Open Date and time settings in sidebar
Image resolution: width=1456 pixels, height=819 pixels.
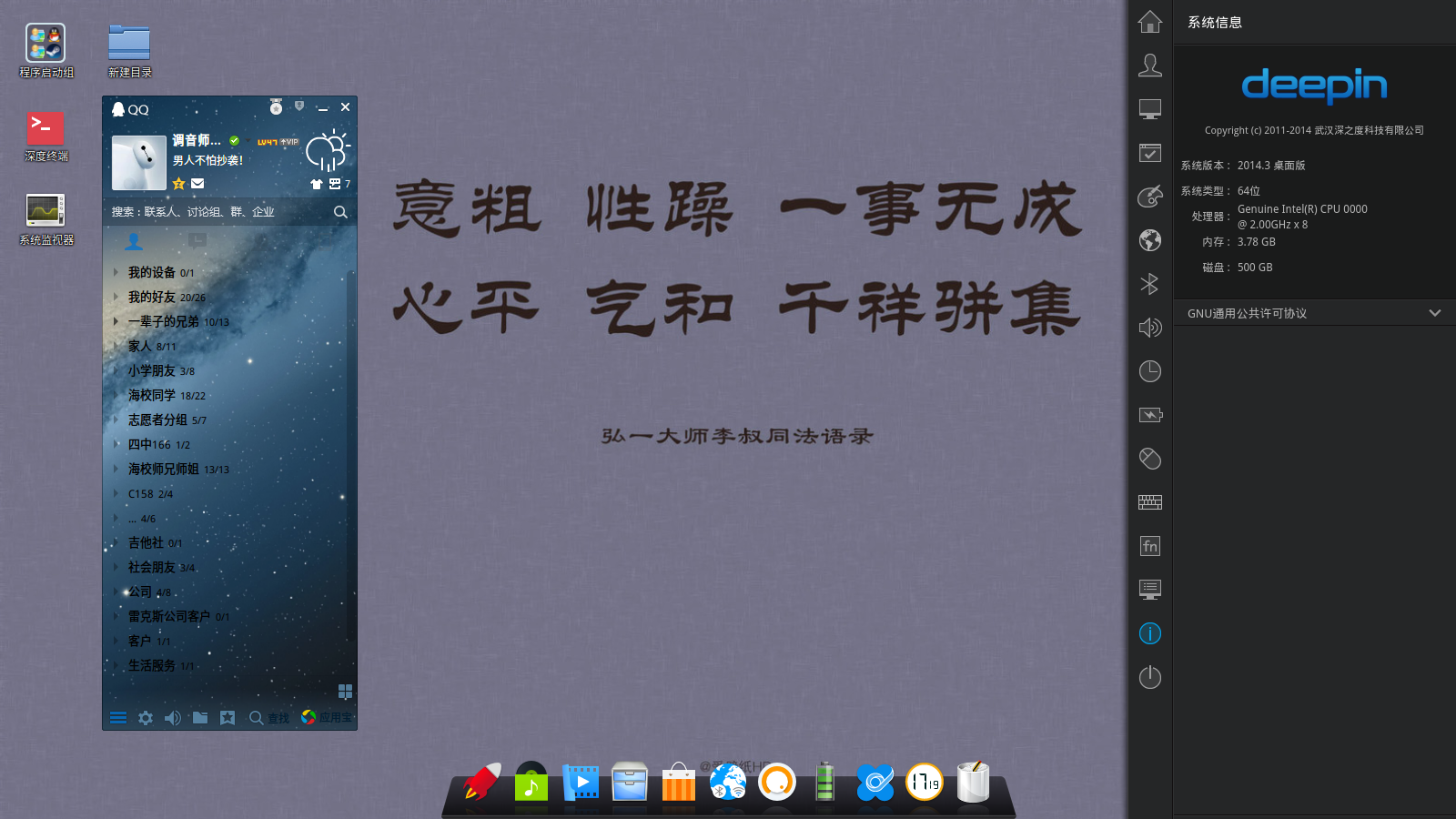1150,371
